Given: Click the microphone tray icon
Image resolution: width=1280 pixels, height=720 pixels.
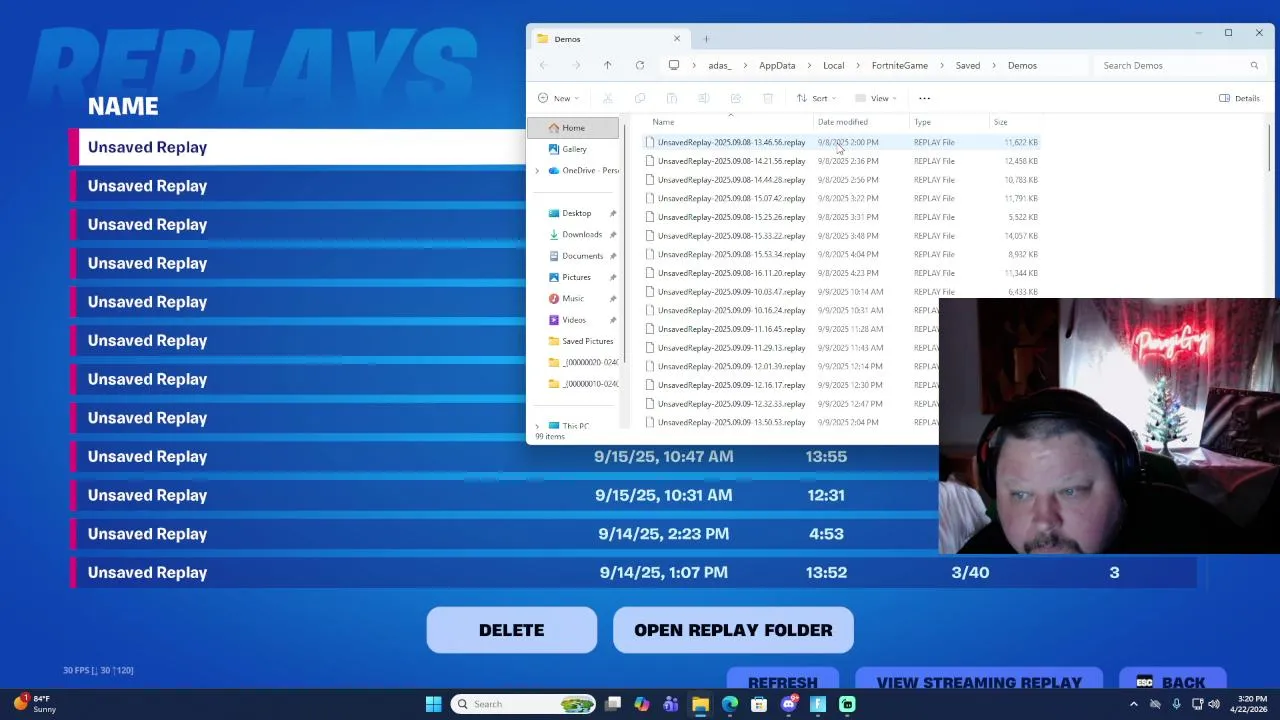Looking at the screenshot, I should (x=1176, y=704).
